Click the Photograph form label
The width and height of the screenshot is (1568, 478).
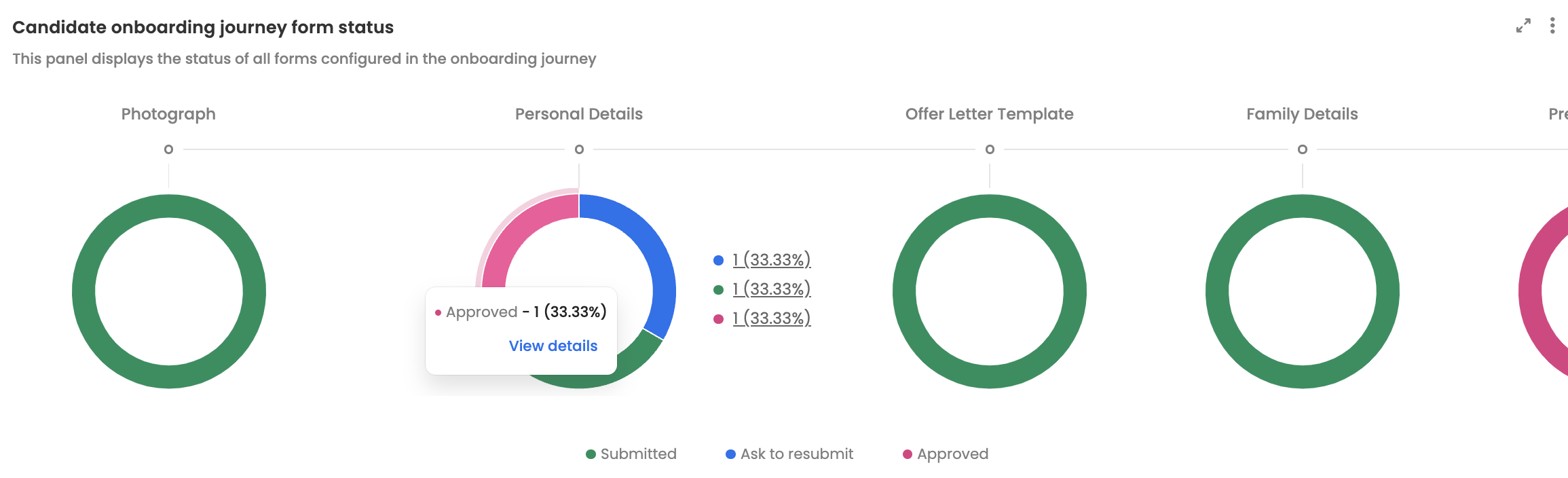click(168, 114)
